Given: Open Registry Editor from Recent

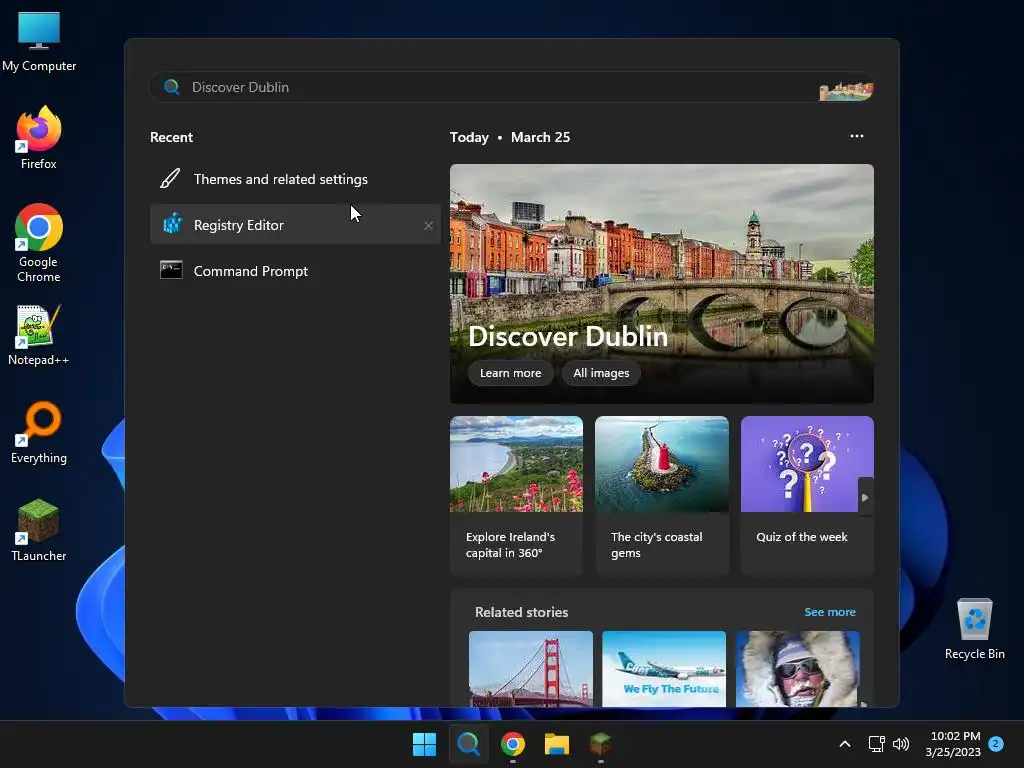Looking at the screenshot, I should coord(295,225).
